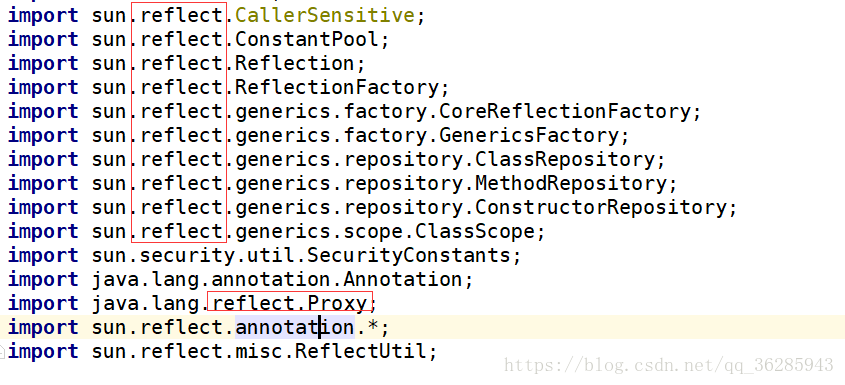The image size is (845, 385).
Task: Click ReflectUtil class name
Action: point(361,351)
